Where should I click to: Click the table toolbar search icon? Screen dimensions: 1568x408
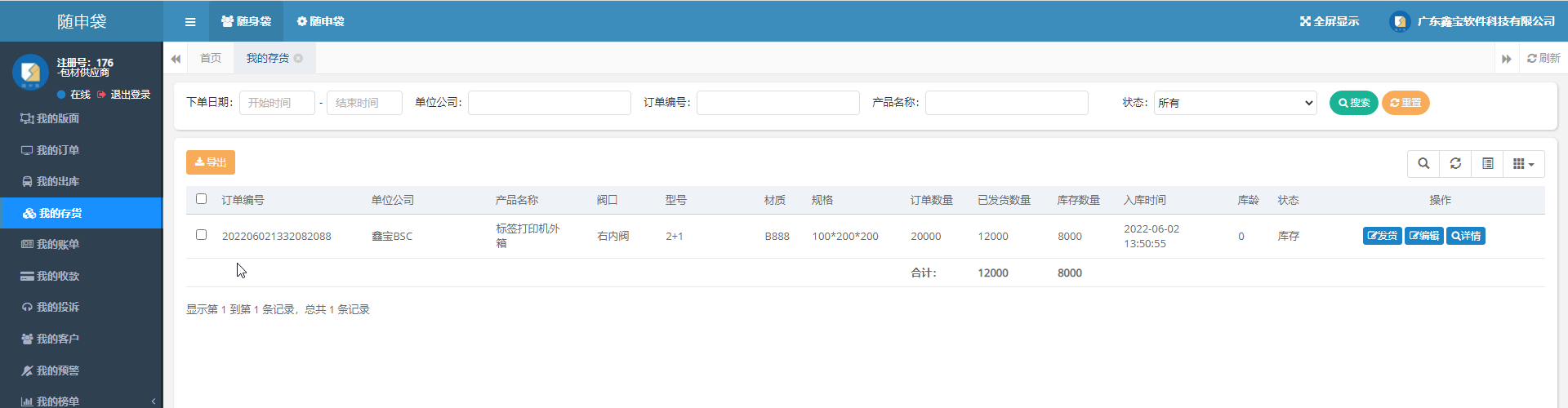(x=1423, y=164)
